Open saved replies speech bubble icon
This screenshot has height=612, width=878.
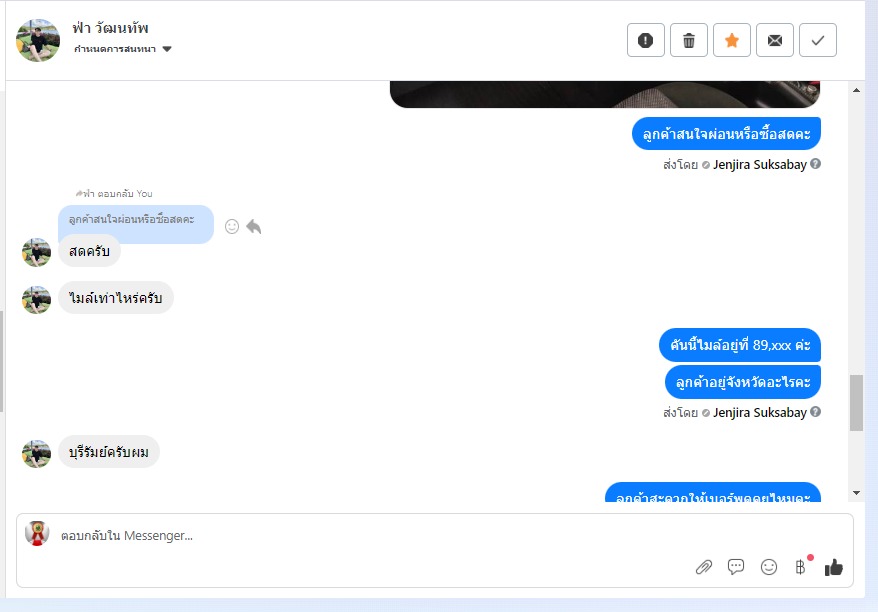coord(736,567)
